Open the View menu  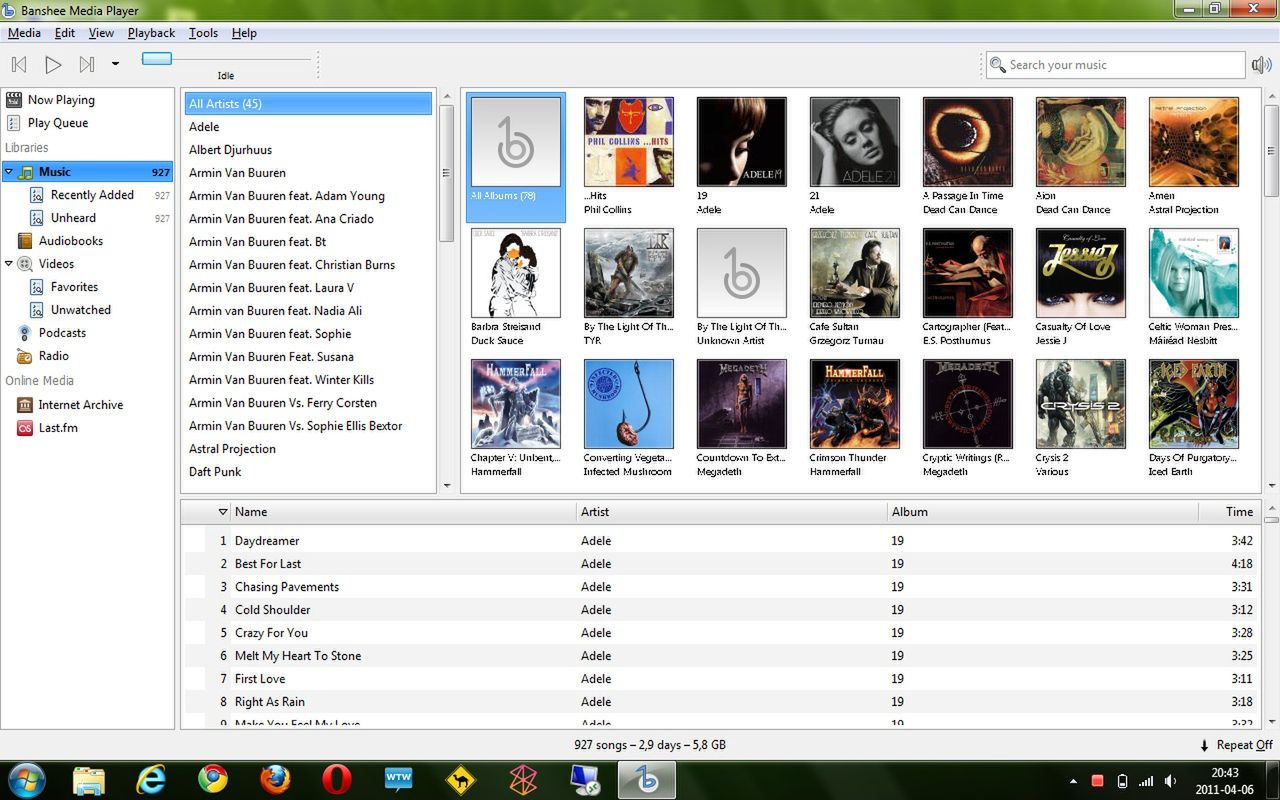tap(101, 33)
